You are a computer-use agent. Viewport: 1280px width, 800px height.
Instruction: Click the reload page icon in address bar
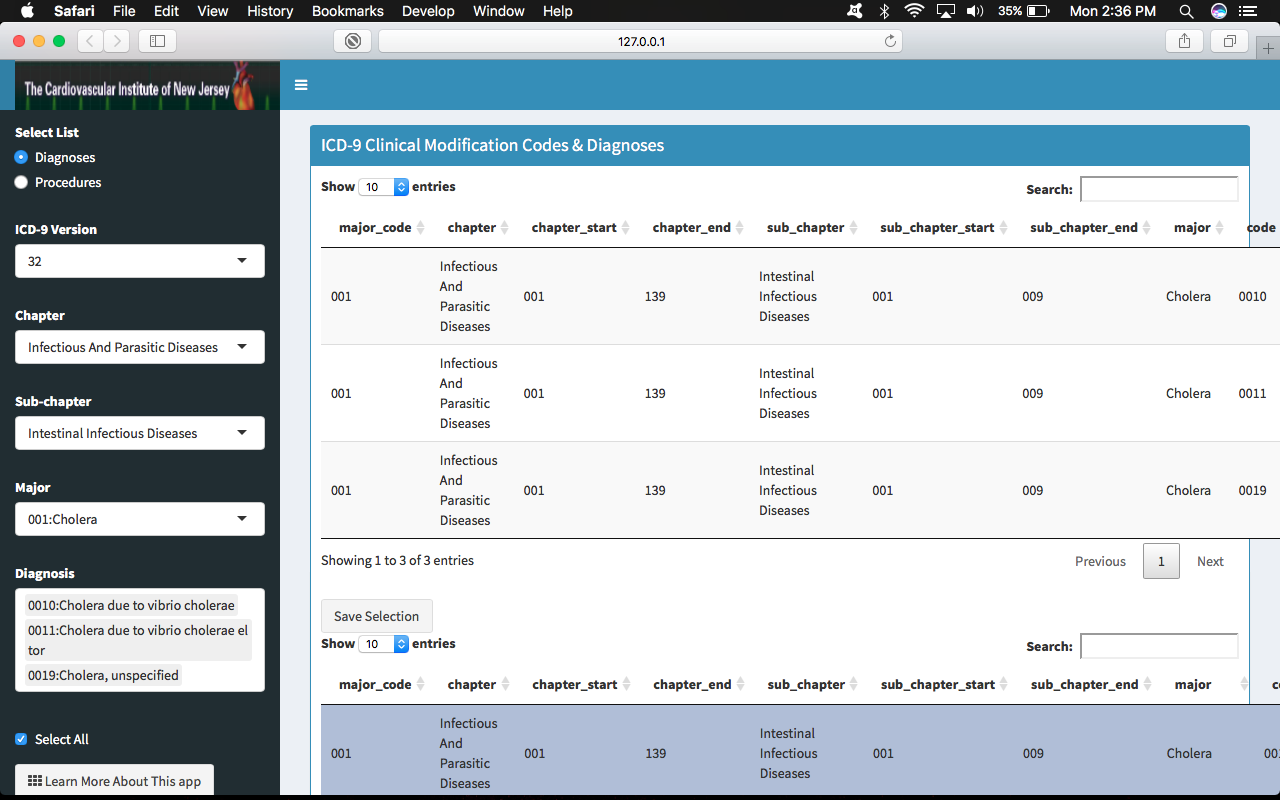[890, 41]
